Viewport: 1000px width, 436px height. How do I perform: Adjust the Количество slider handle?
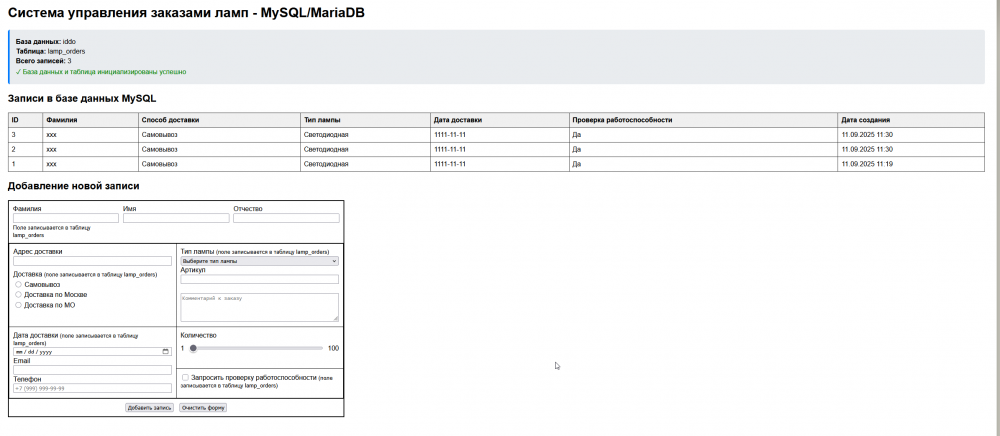tap(193, 348)
